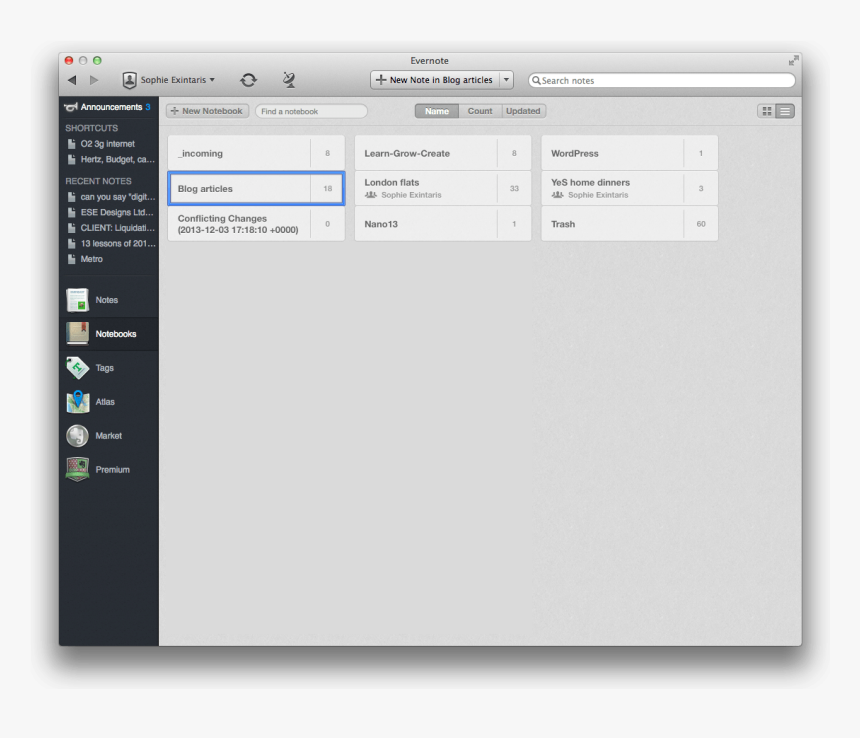This screenshot has width=860, height=738.
Task: Create a New Notebook
Action: (207, 111)
